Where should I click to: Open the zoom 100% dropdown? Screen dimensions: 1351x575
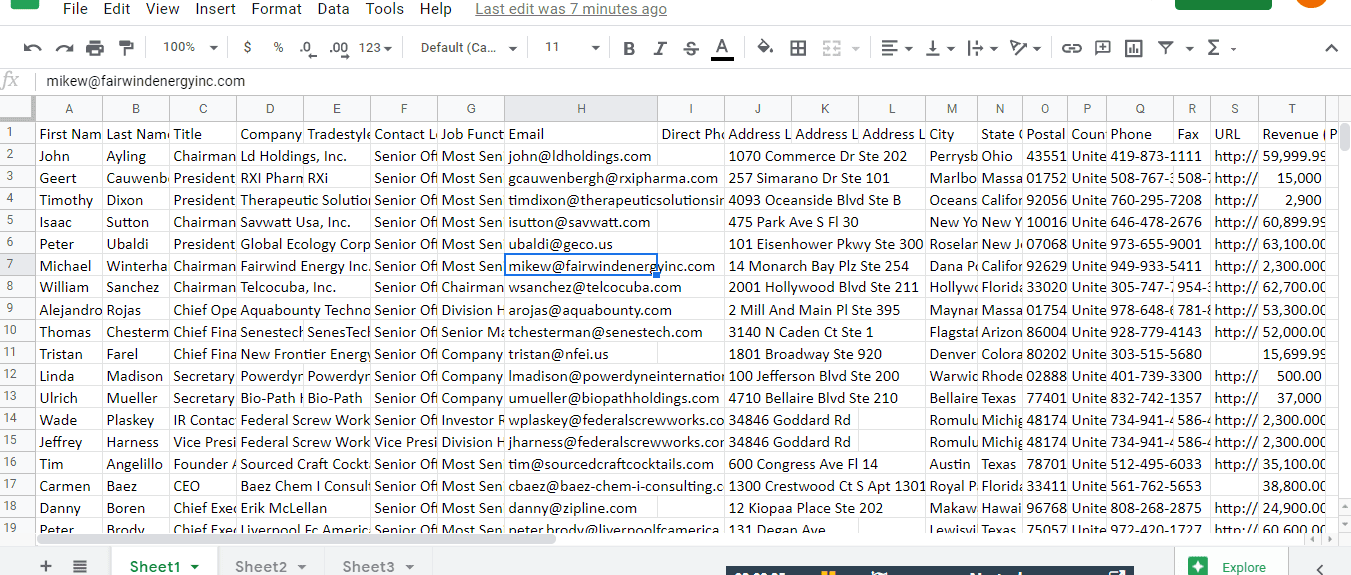point(191,48)
